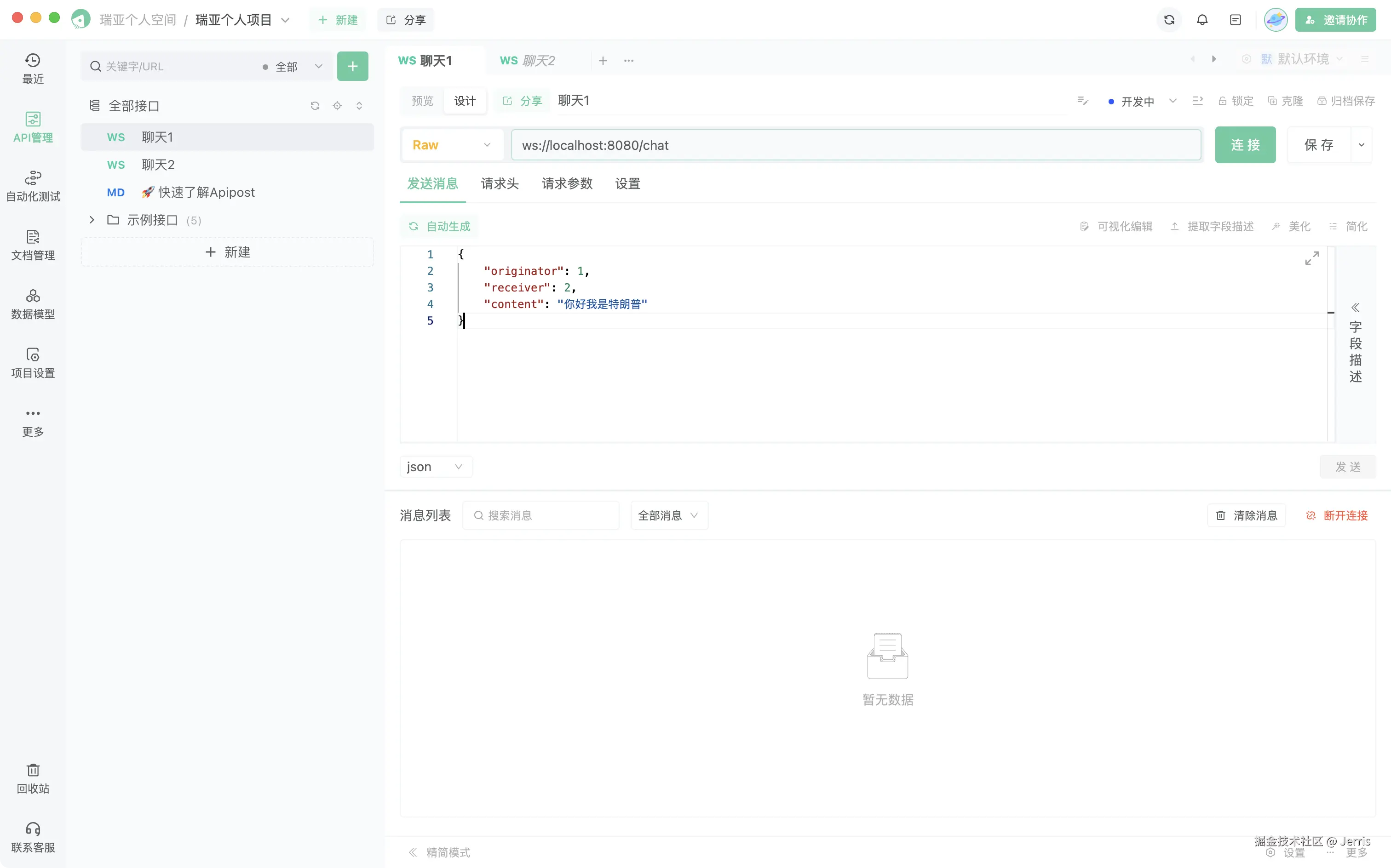Click the notification bell icon

(x=1202, y=20)
